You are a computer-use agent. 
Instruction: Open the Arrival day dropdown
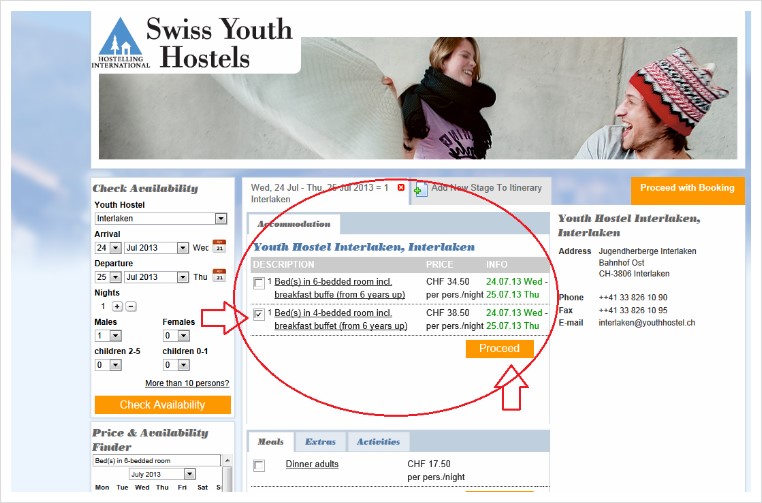[116, 248]
